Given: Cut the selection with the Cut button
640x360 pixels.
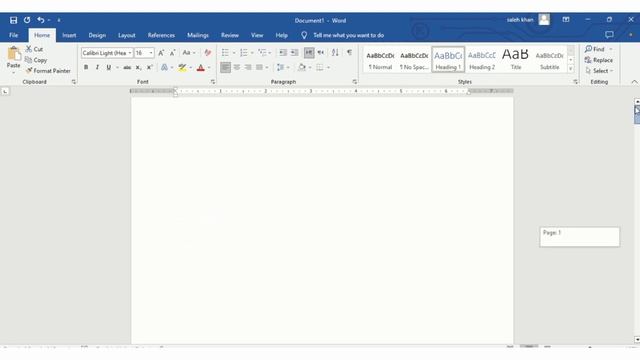Looking at the screenshot, I should tap(34, 49).
